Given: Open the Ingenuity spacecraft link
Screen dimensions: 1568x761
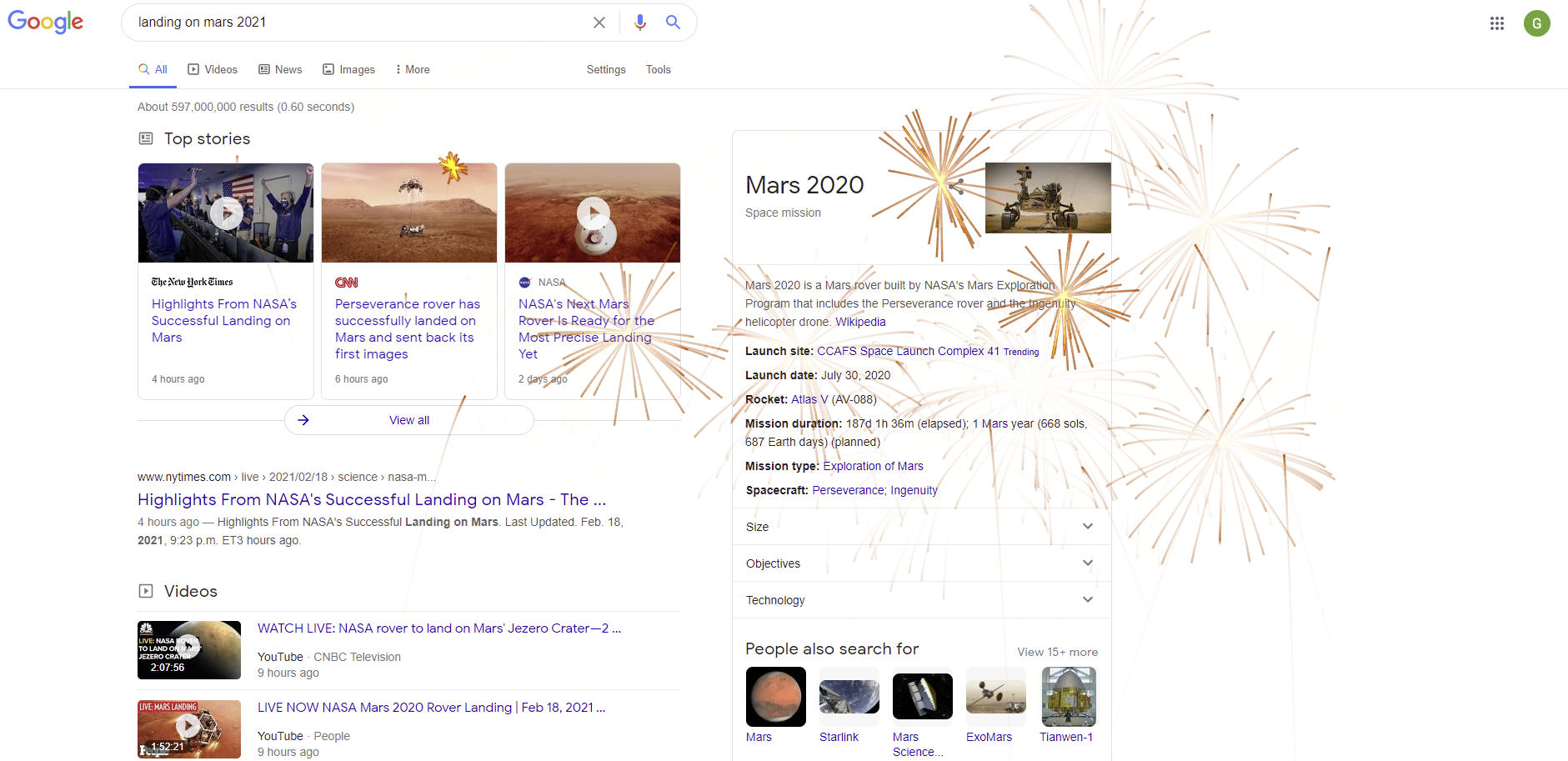Looking at the screenshot, I should coord(914,490).
